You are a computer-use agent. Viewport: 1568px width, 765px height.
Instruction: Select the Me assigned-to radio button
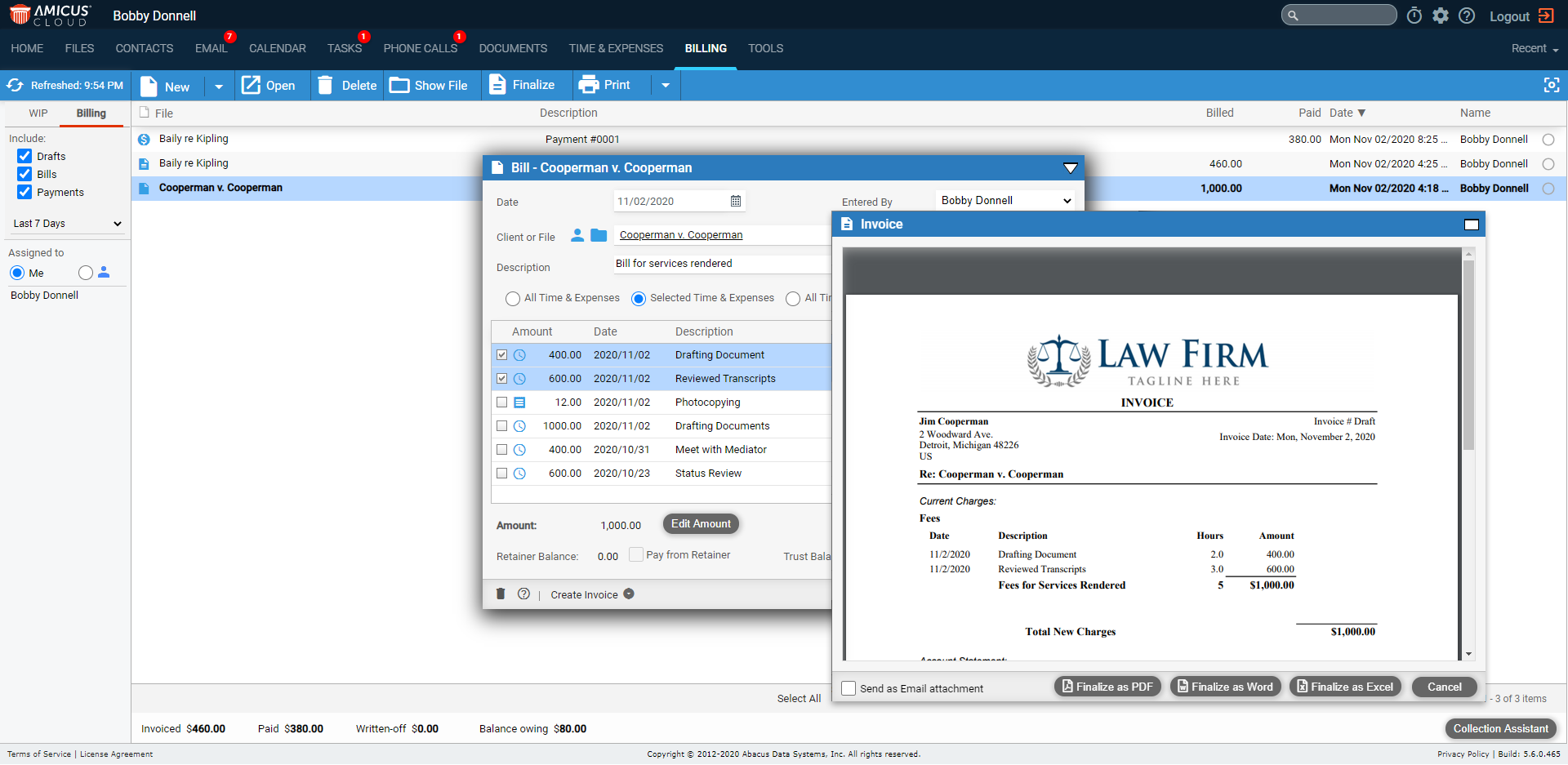[17, 273]
